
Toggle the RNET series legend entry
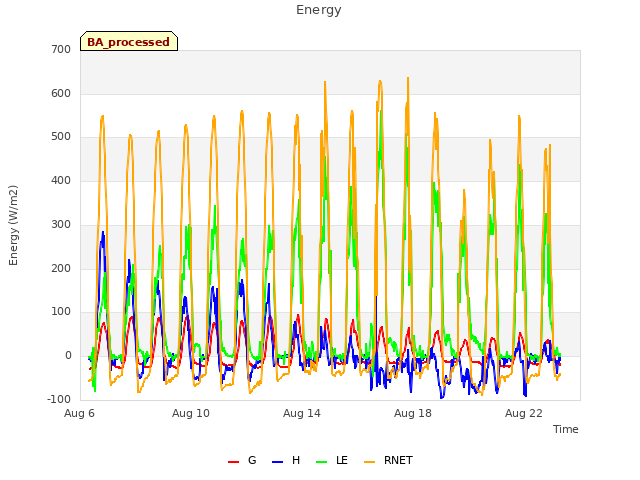388,460
